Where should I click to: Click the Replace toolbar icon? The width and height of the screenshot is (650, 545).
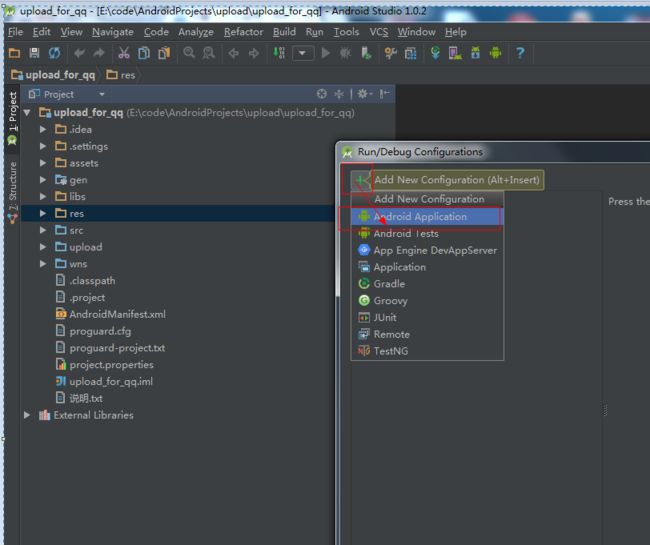click(x=209, y=53)
